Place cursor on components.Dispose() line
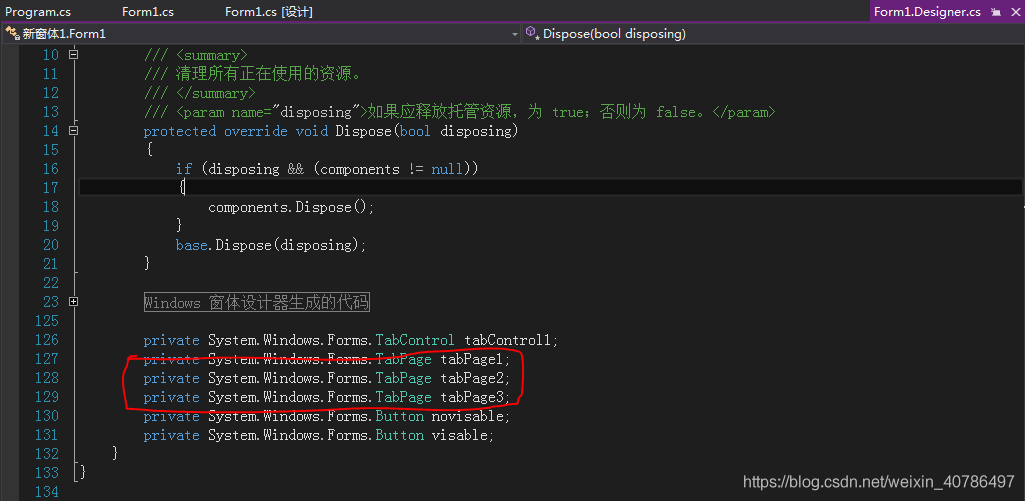1025x501 pixels. [x=290, y=207]
